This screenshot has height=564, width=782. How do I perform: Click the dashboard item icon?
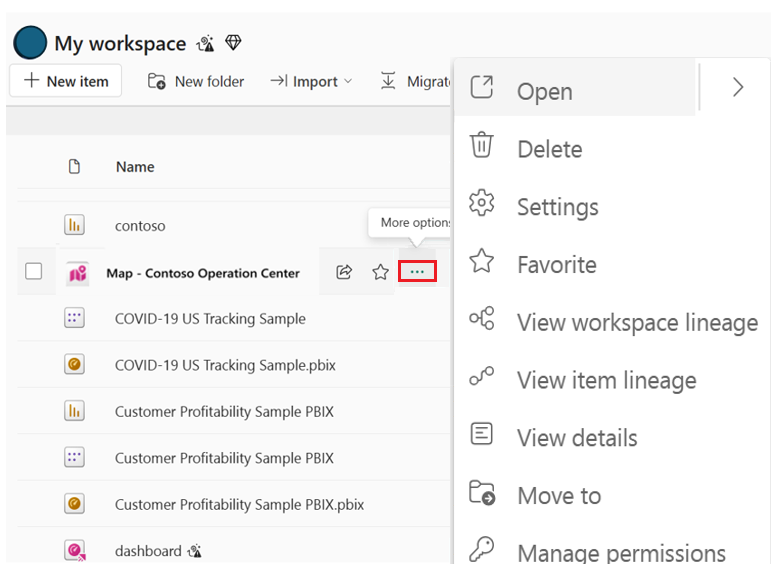coord(74,550)
